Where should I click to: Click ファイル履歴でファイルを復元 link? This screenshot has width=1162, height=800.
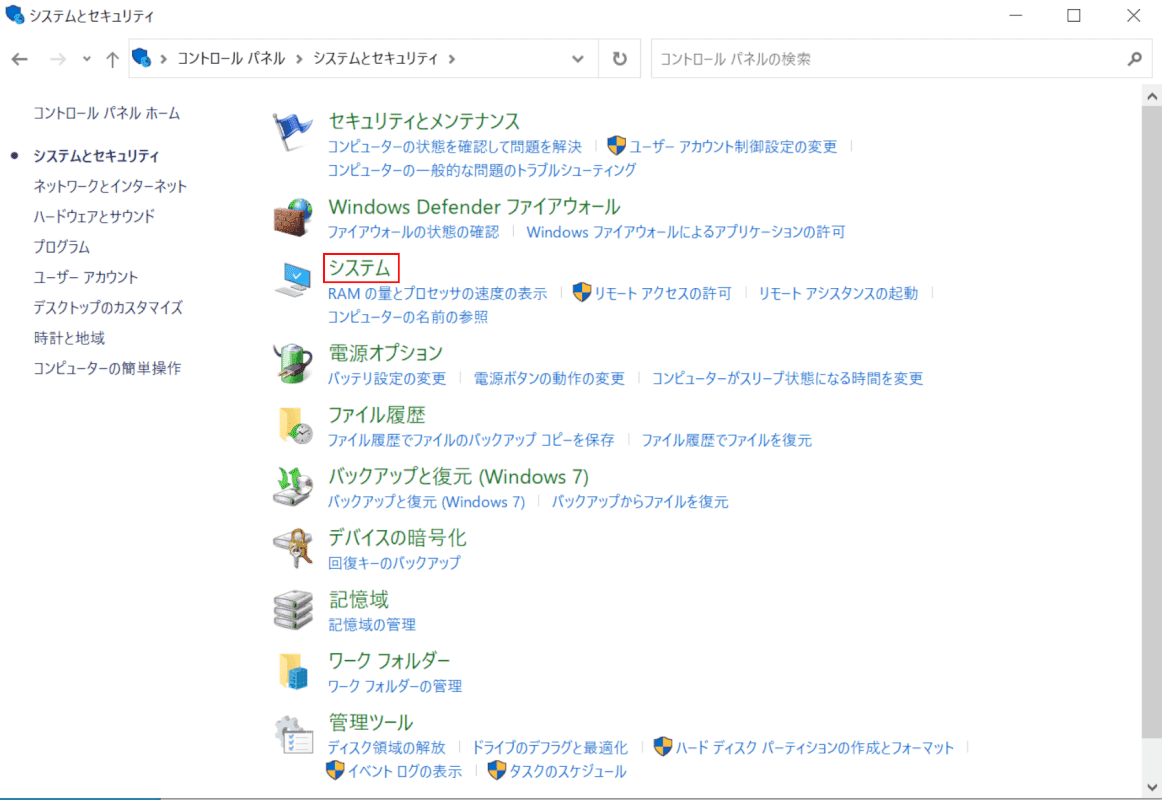pyautogui.click(x=727, y=440)
